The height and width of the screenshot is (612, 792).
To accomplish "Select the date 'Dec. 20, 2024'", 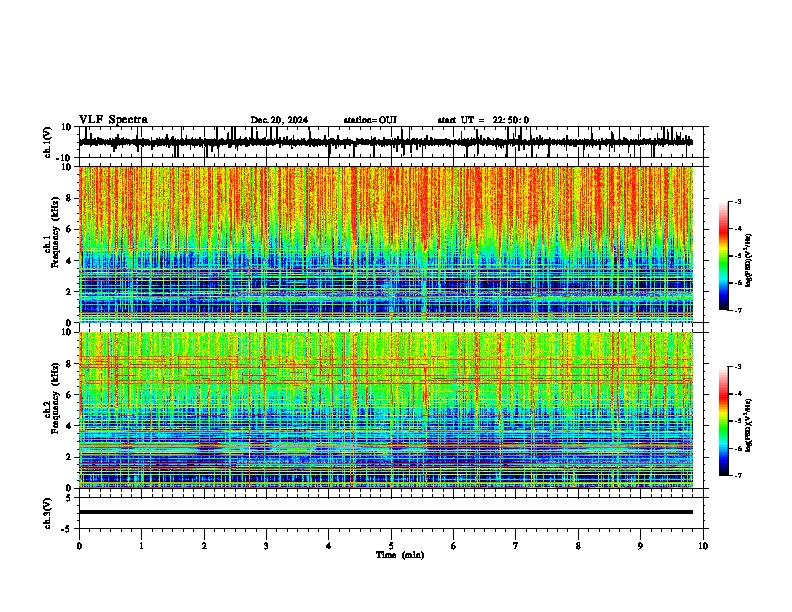I will click(279, 120).
